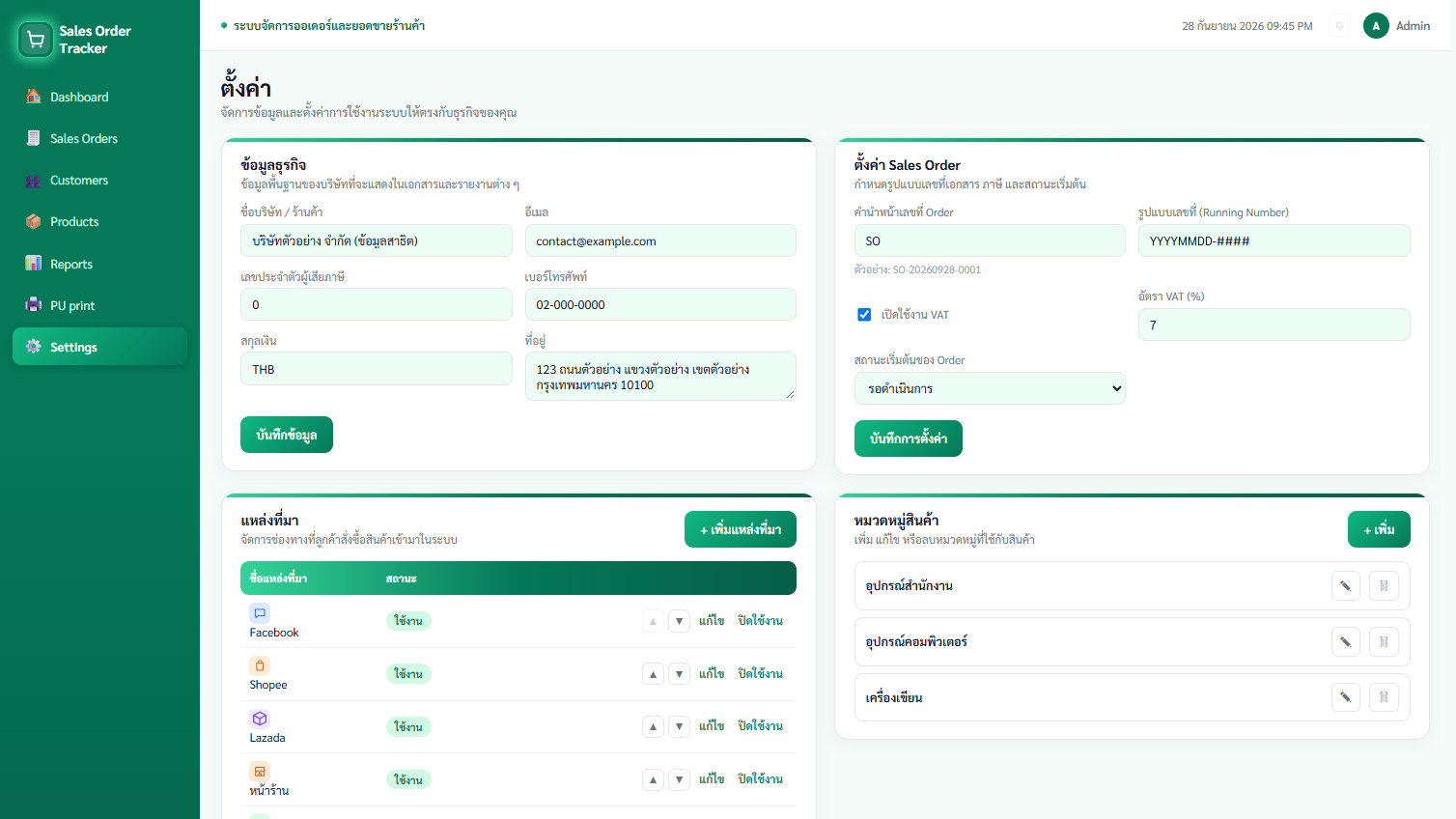Toggle the เปิดใช้งาน VAT checkbox

point(864,315)
